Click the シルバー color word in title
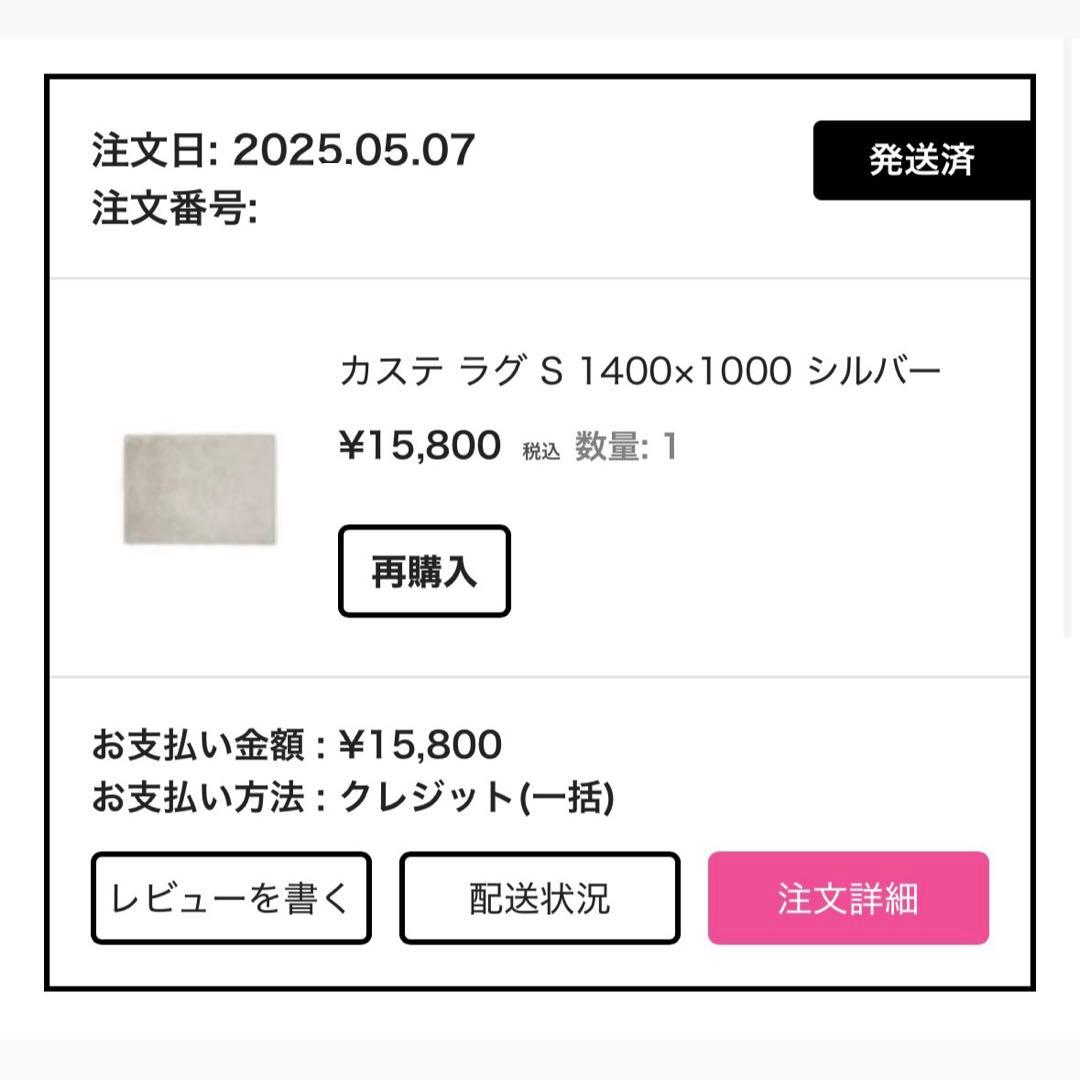The width and height of the screenshot is (1080, 1080). coord(873,372)
